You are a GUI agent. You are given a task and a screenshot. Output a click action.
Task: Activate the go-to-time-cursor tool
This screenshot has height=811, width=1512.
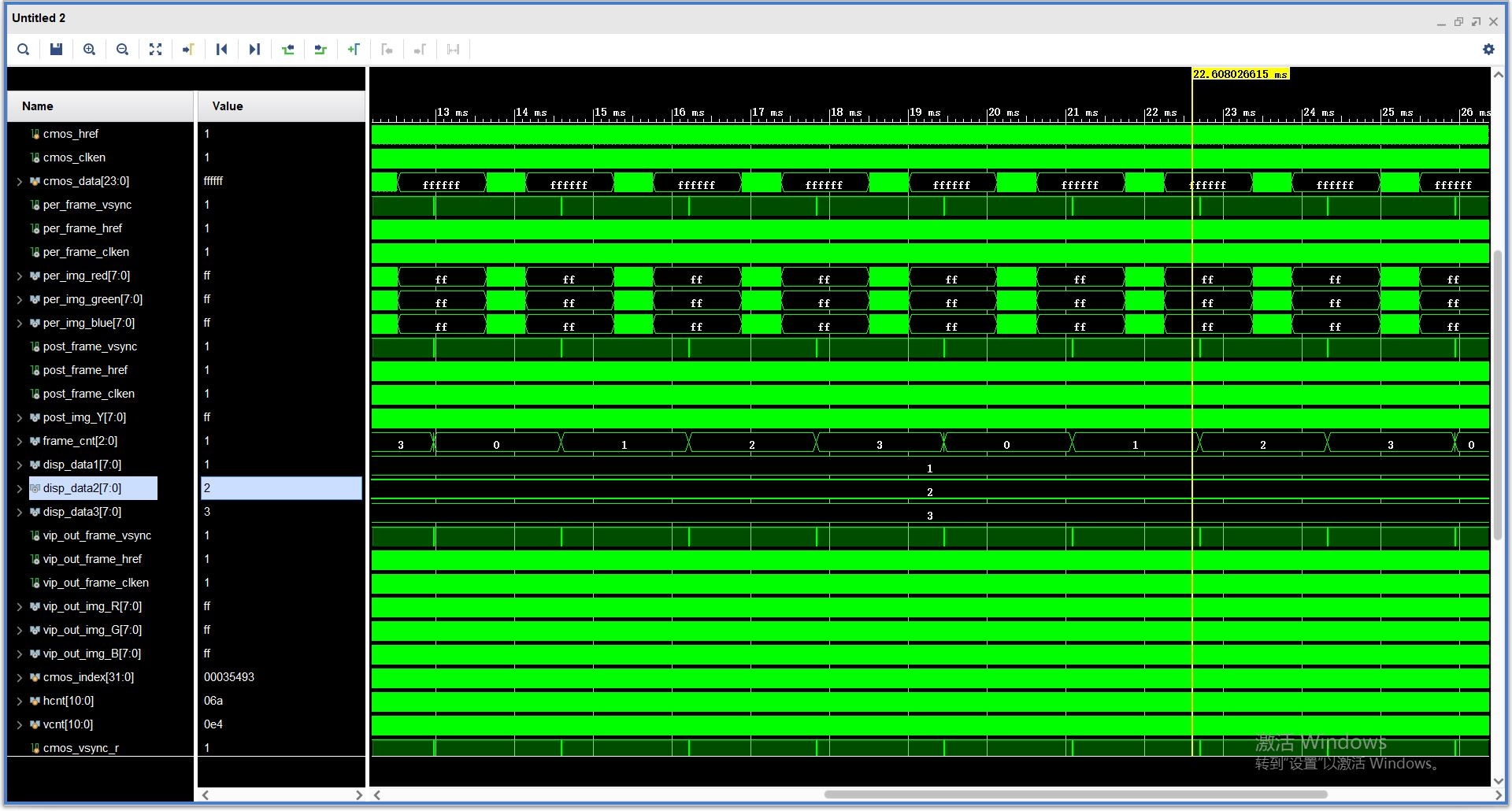click(x=188, y=49)
